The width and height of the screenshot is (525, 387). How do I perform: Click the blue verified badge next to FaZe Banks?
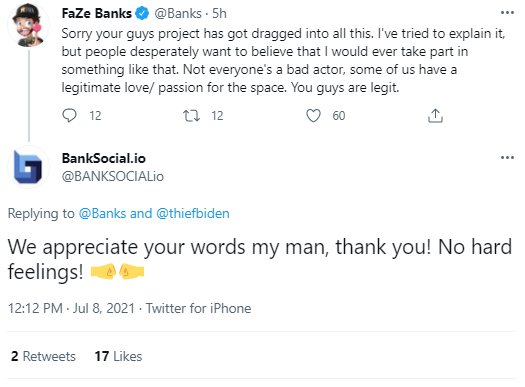[142, 13]
